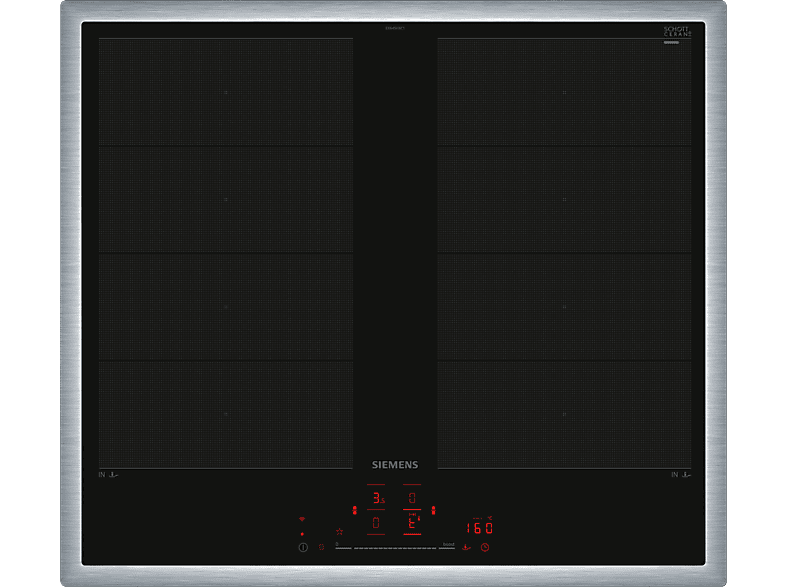Set power slider to zero end
The image size is (786, 587).
(343, 546)
